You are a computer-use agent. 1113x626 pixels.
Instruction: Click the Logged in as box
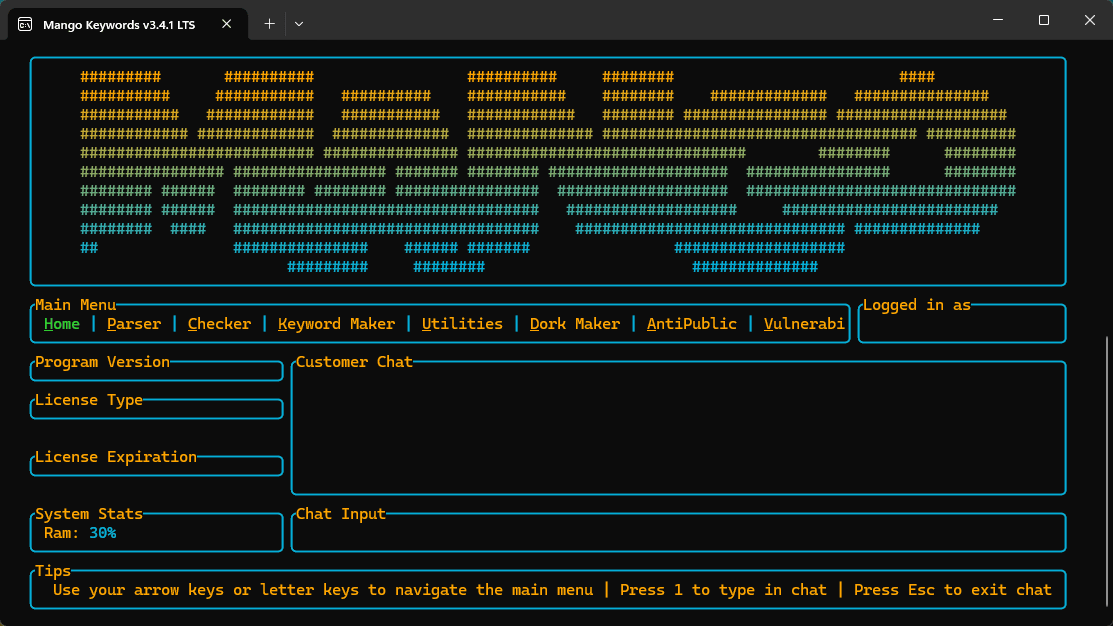click(x=960, y=323)
